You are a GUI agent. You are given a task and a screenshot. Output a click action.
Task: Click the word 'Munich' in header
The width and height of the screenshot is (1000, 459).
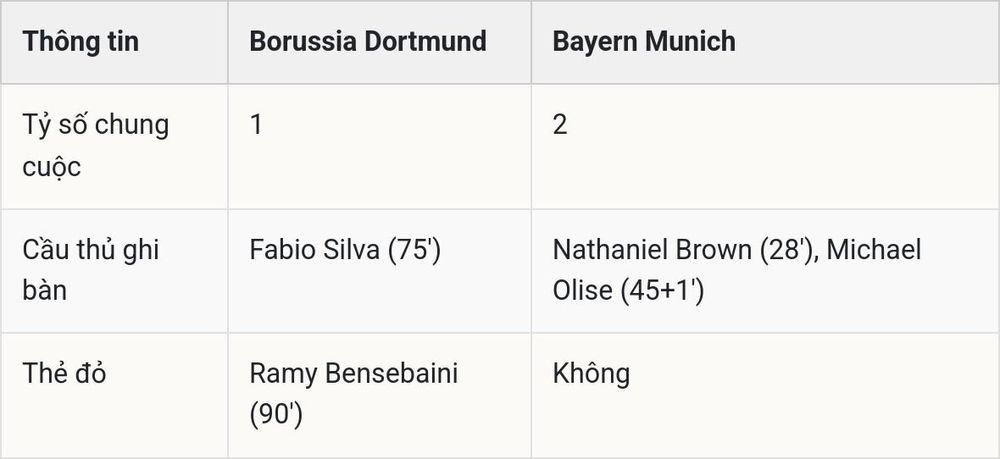click(690, 41)
